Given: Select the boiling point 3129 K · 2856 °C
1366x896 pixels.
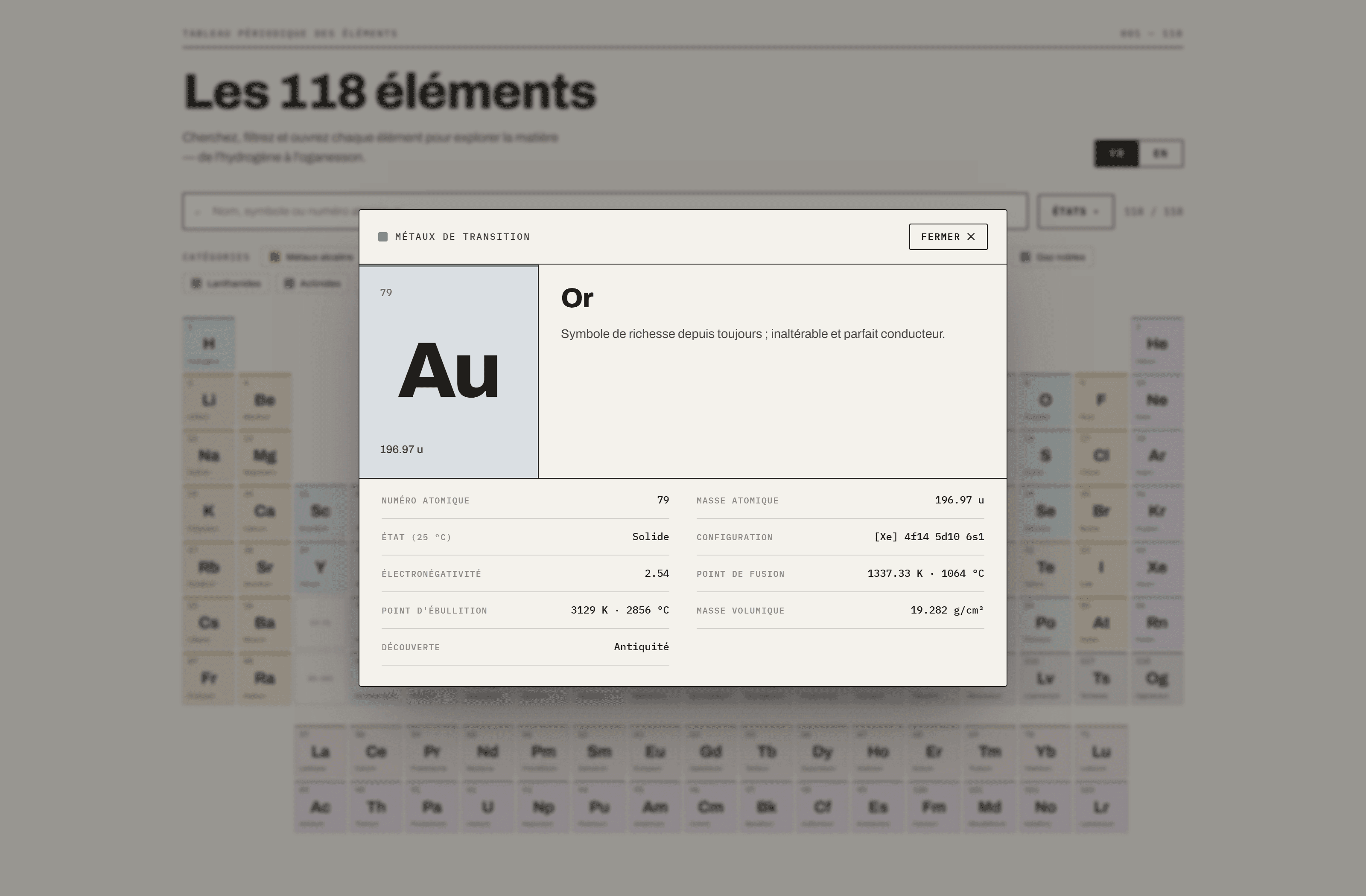Looking at the screenshot, I should pos(620,610).
